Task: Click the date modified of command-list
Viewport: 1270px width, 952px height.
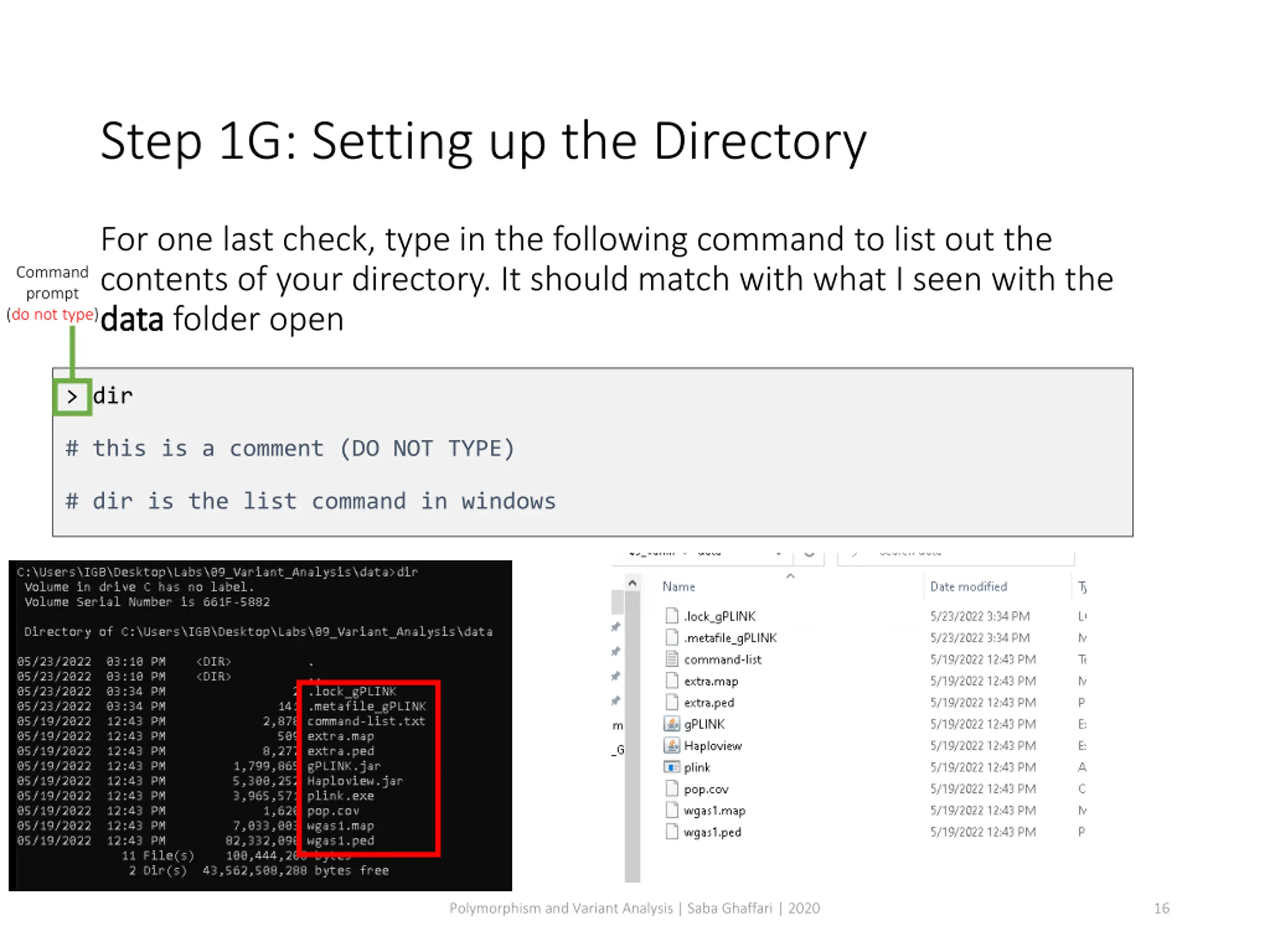Action: [x=983, y=659]
